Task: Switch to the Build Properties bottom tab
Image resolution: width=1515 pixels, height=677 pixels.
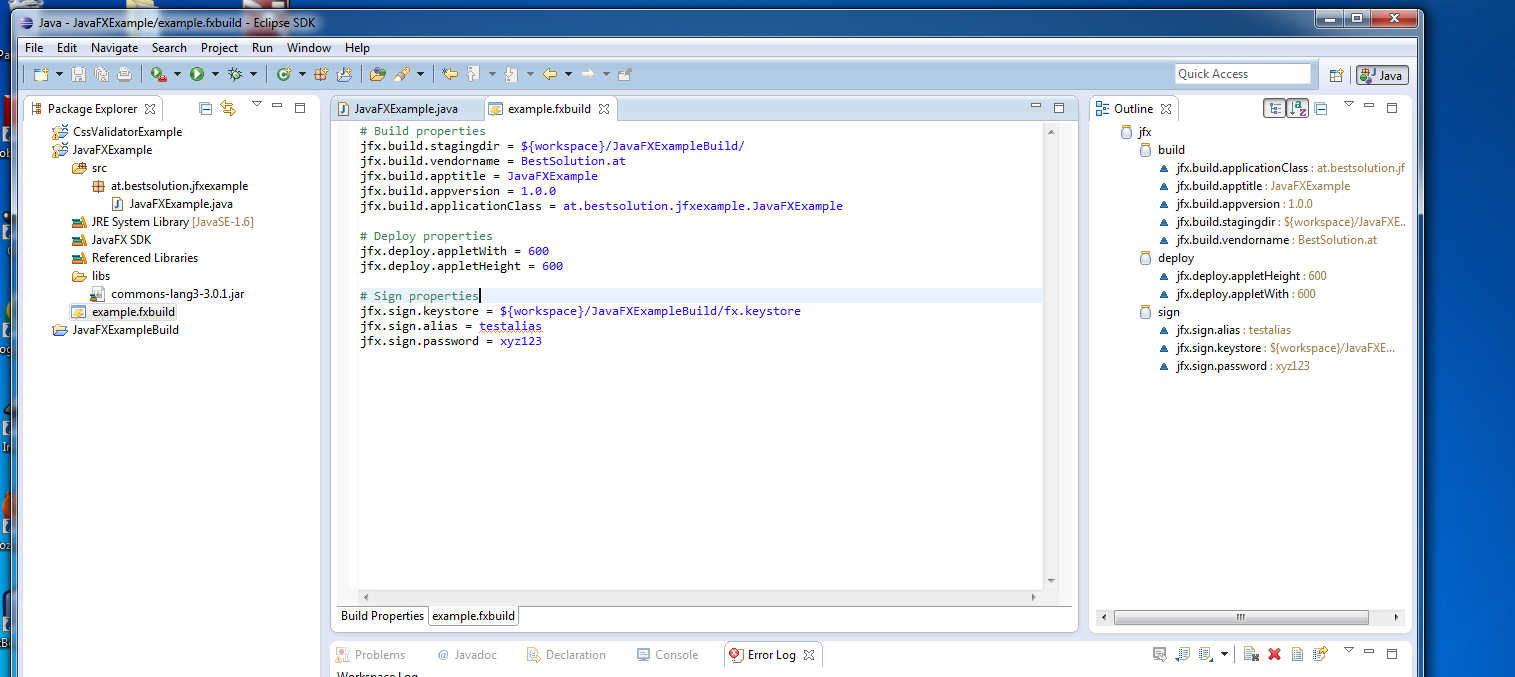Action: [x=382, y=616]
